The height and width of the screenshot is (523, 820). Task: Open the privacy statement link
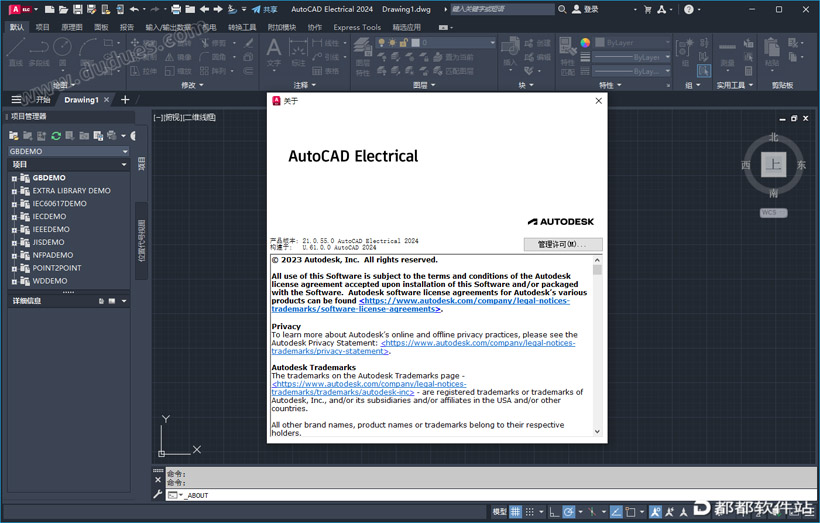point(423,347)
